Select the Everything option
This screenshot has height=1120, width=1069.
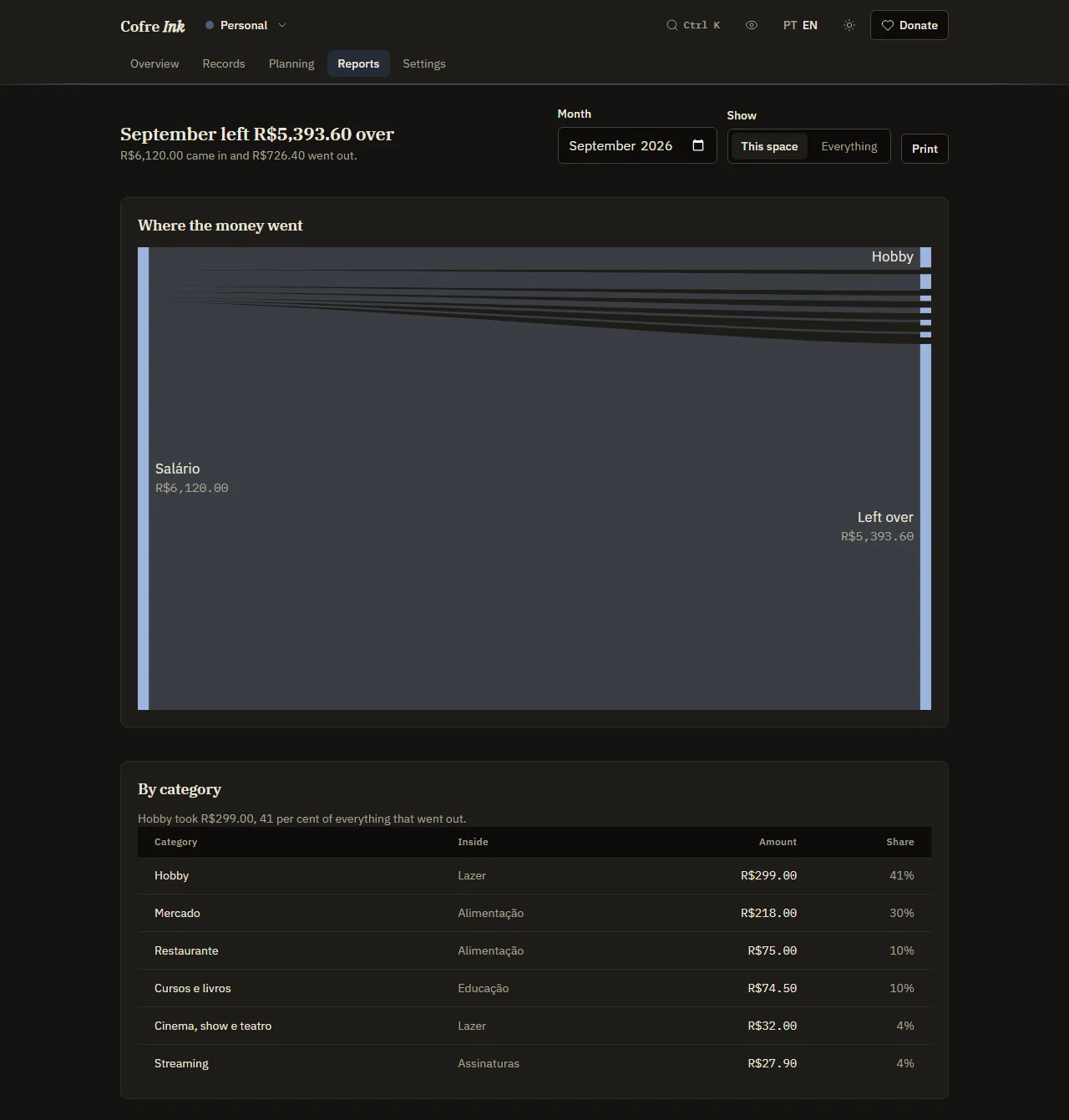(849, 146)
